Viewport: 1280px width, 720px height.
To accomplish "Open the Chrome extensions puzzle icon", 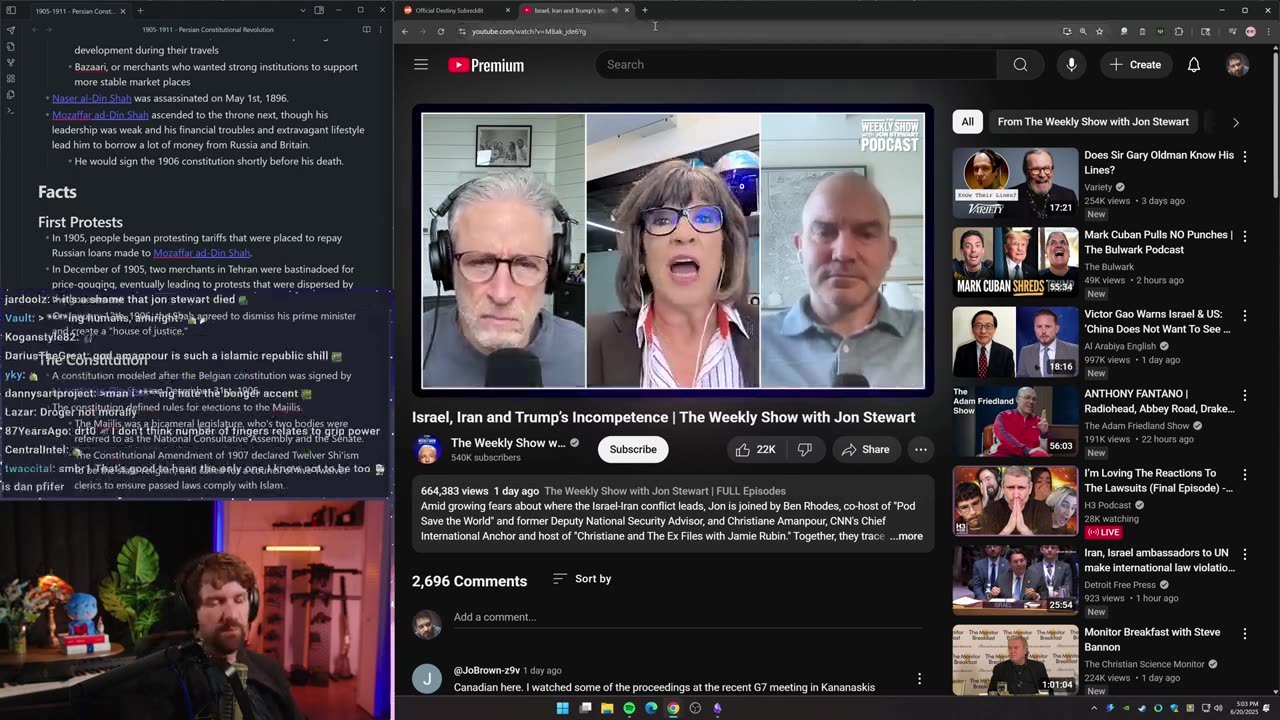I will tap(1179, 31).
